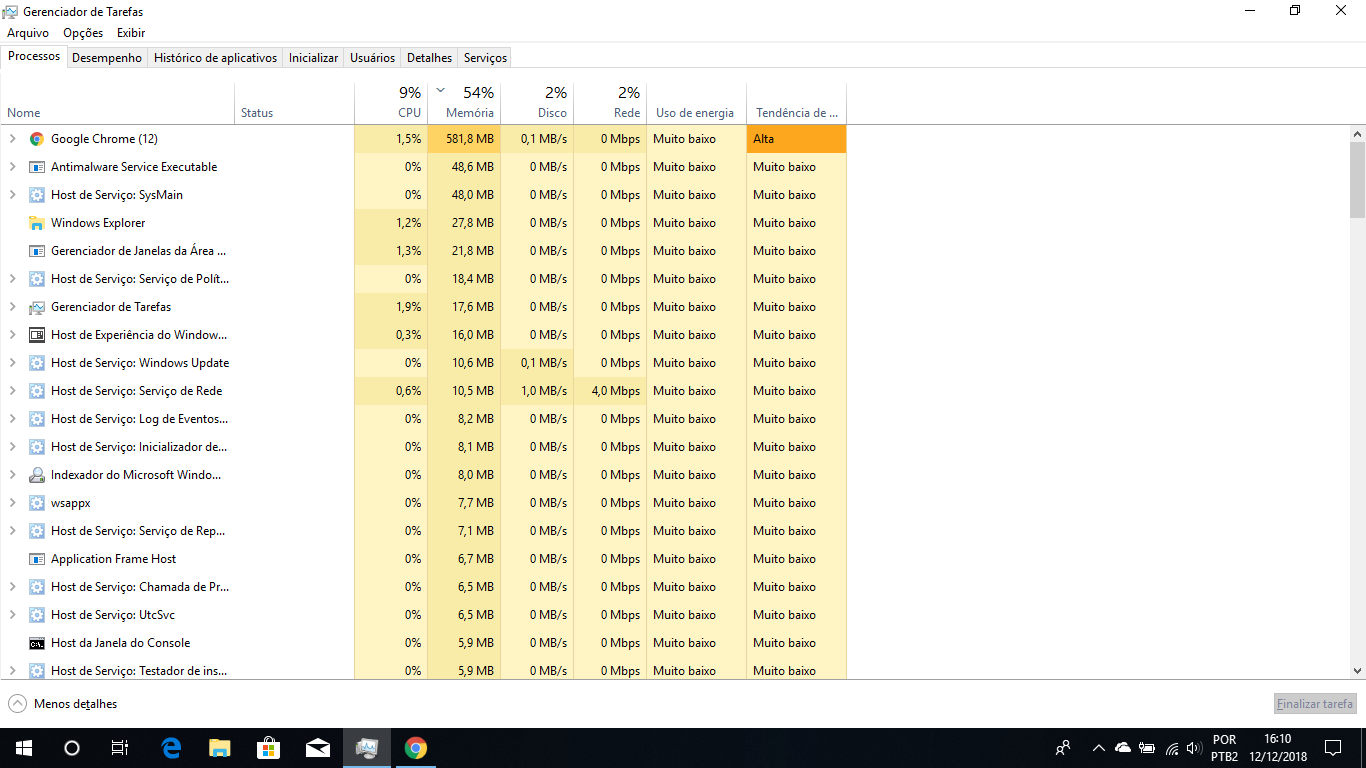Open the Exibir menu

pyautogui.click(x=131, y=33)
